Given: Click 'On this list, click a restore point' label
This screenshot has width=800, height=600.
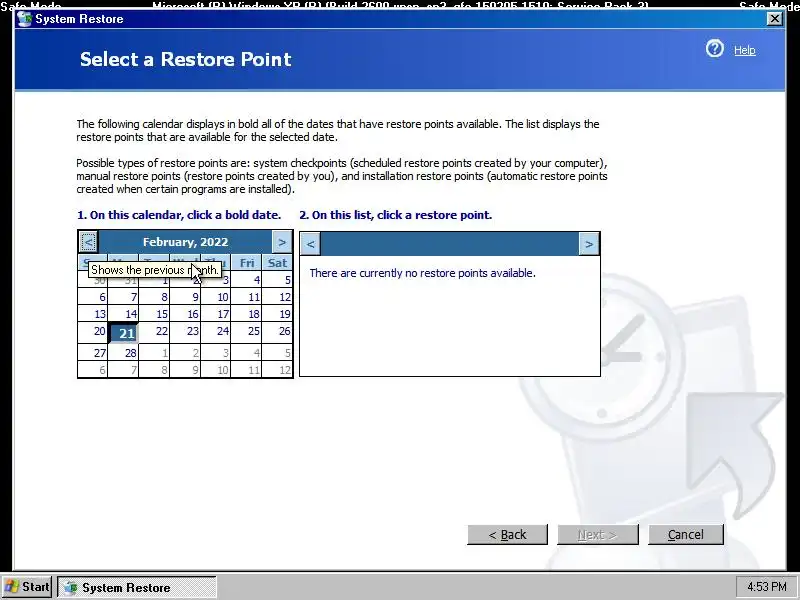Looking at the screenshot, I should coord(396,215).
